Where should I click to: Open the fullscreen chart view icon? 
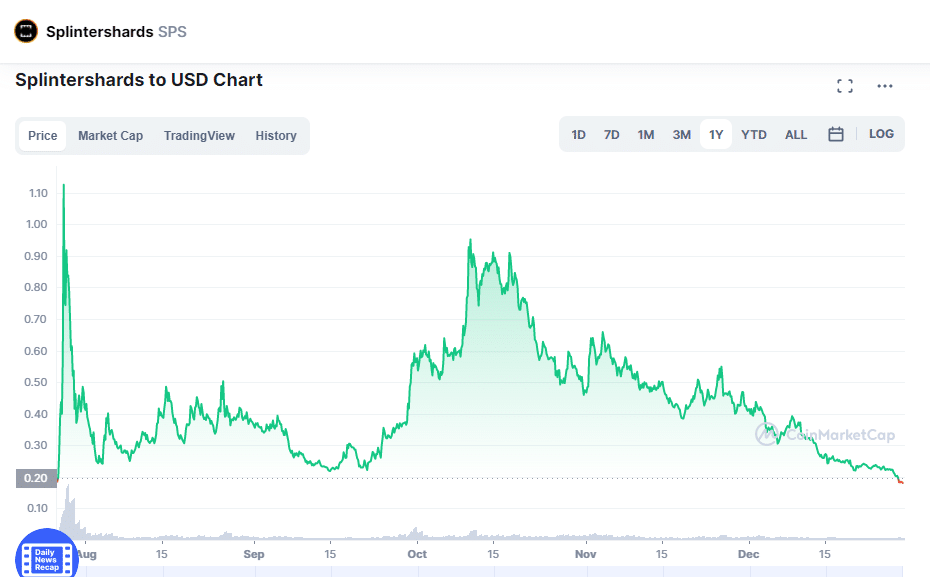(845, 86)
